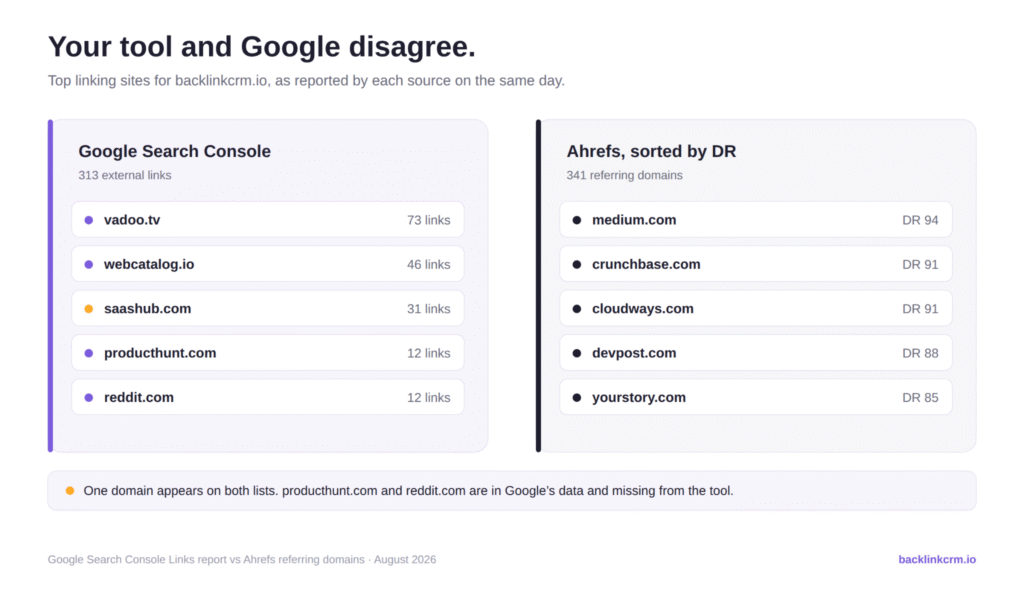Click the purple dot next to webcatalog.io
The width and height of the screenshot is (1024, 589).
tap(89, 264)
